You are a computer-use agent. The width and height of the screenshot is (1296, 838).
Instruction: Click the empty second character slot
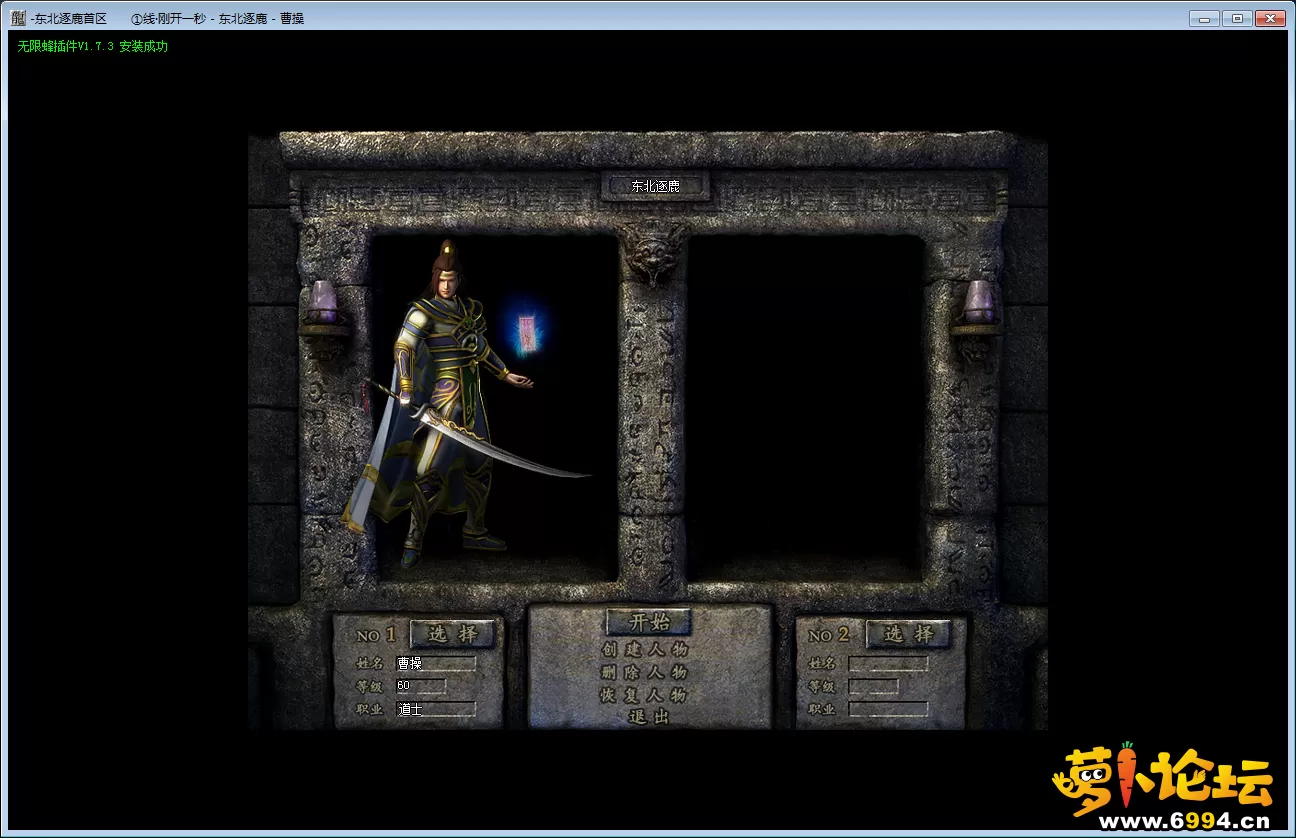tap(805, 407)
